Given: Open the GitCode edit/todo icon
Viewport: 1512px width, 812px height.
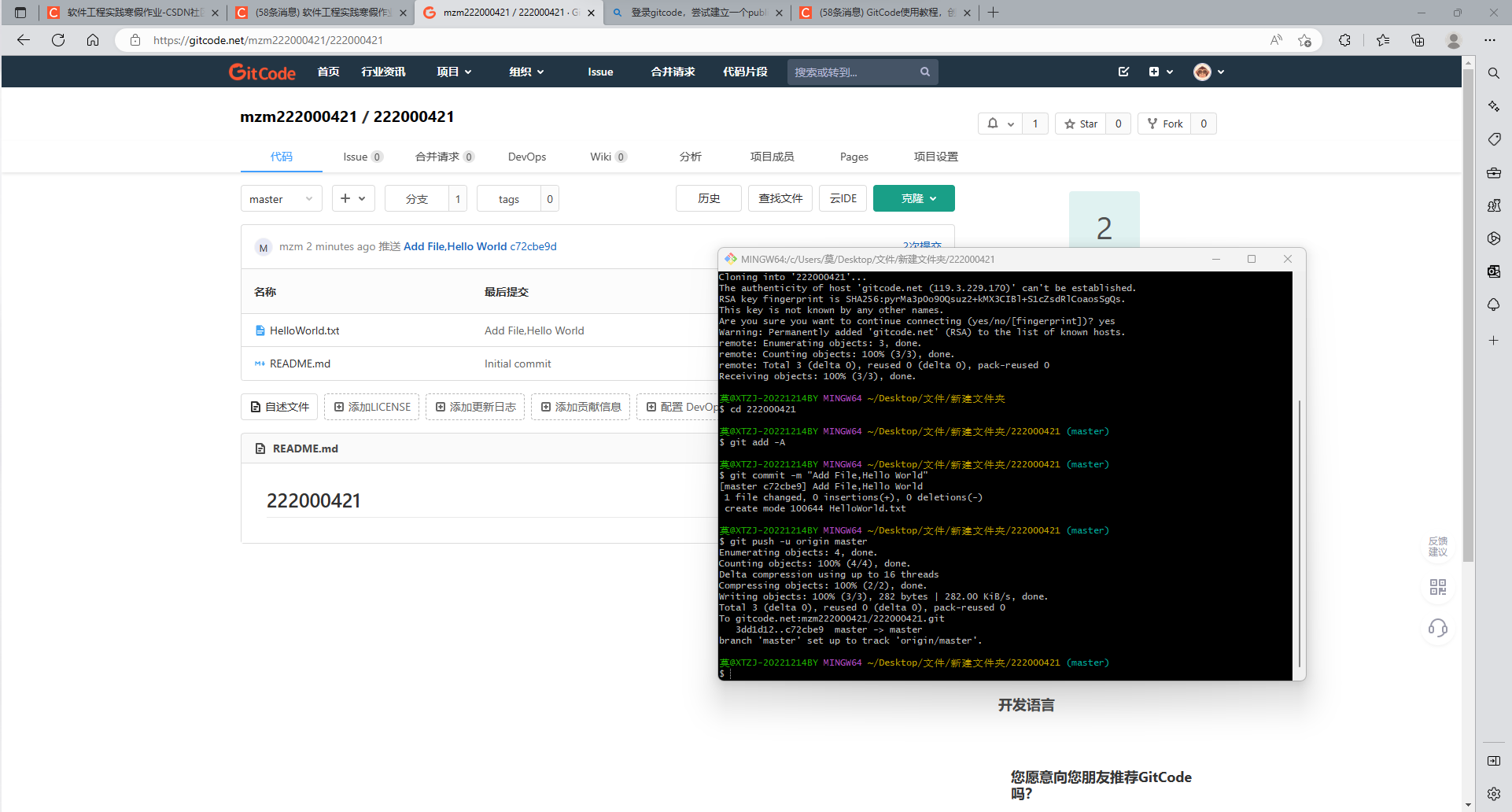Looking at the screenshot, I should pos(1123,72).
